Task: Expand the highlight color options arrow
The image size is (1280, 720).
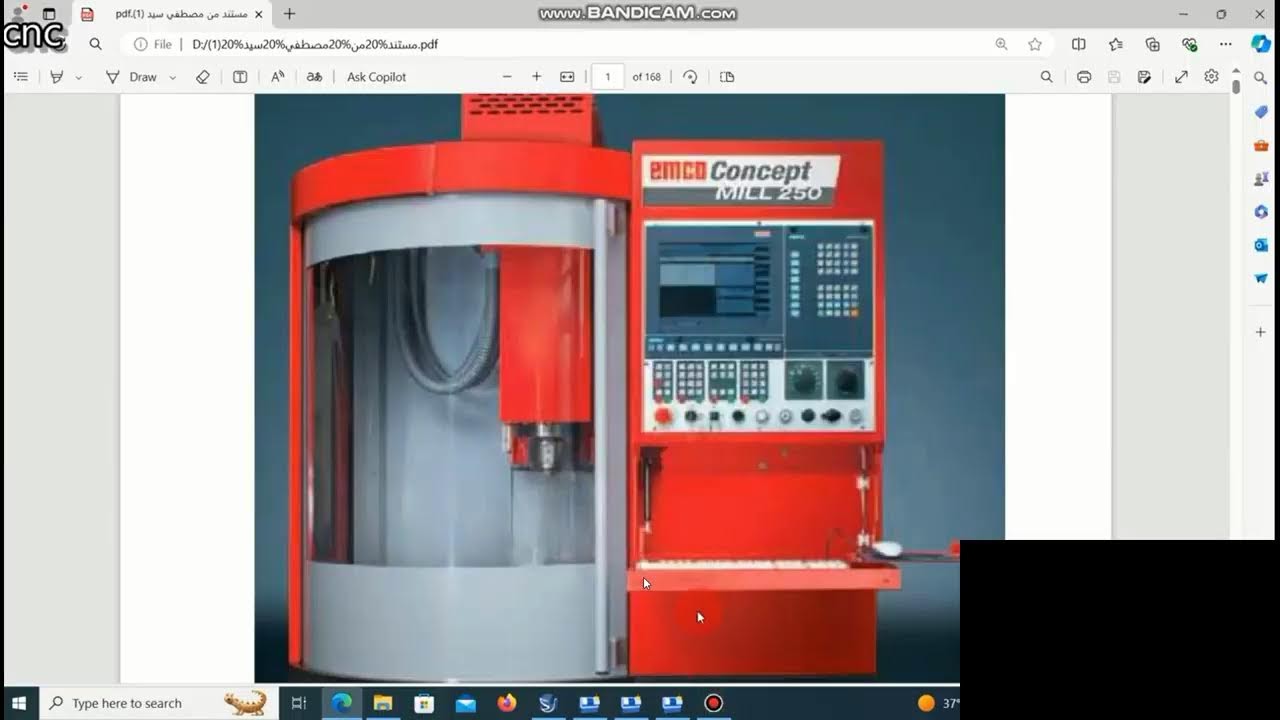Action: (x=79, y=77)
